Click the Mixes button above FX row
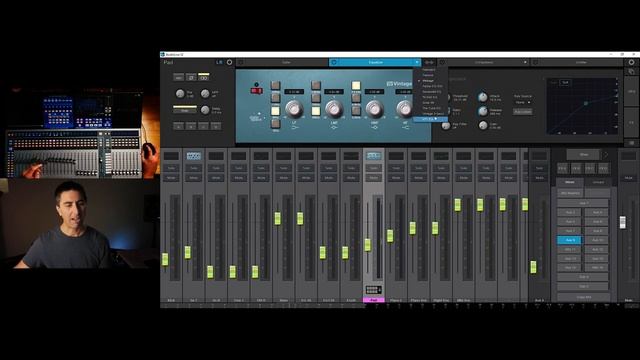 point(584,155)
